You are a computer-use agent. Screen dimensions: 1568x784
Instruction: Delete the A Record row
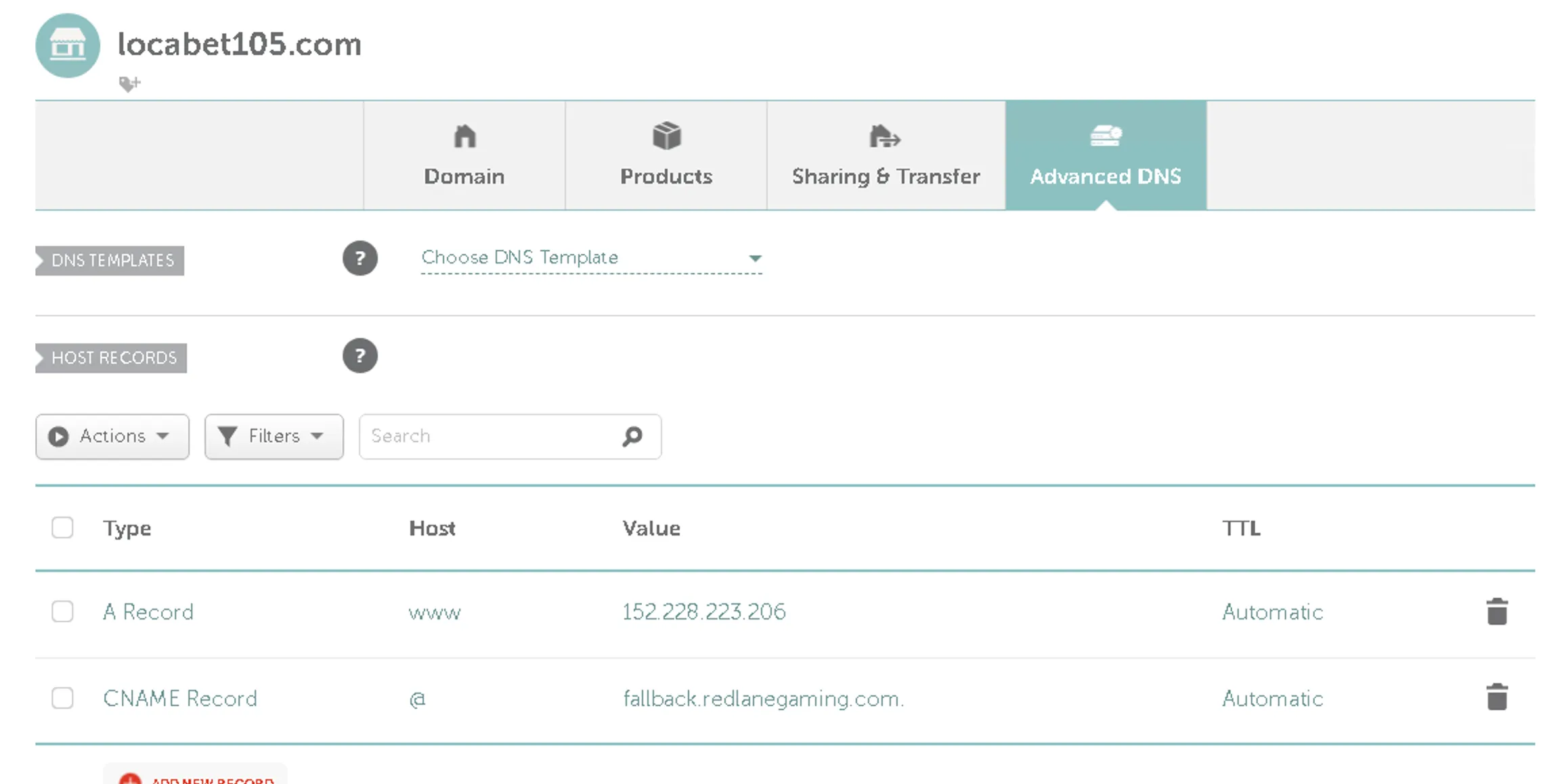pos(1496,612)
